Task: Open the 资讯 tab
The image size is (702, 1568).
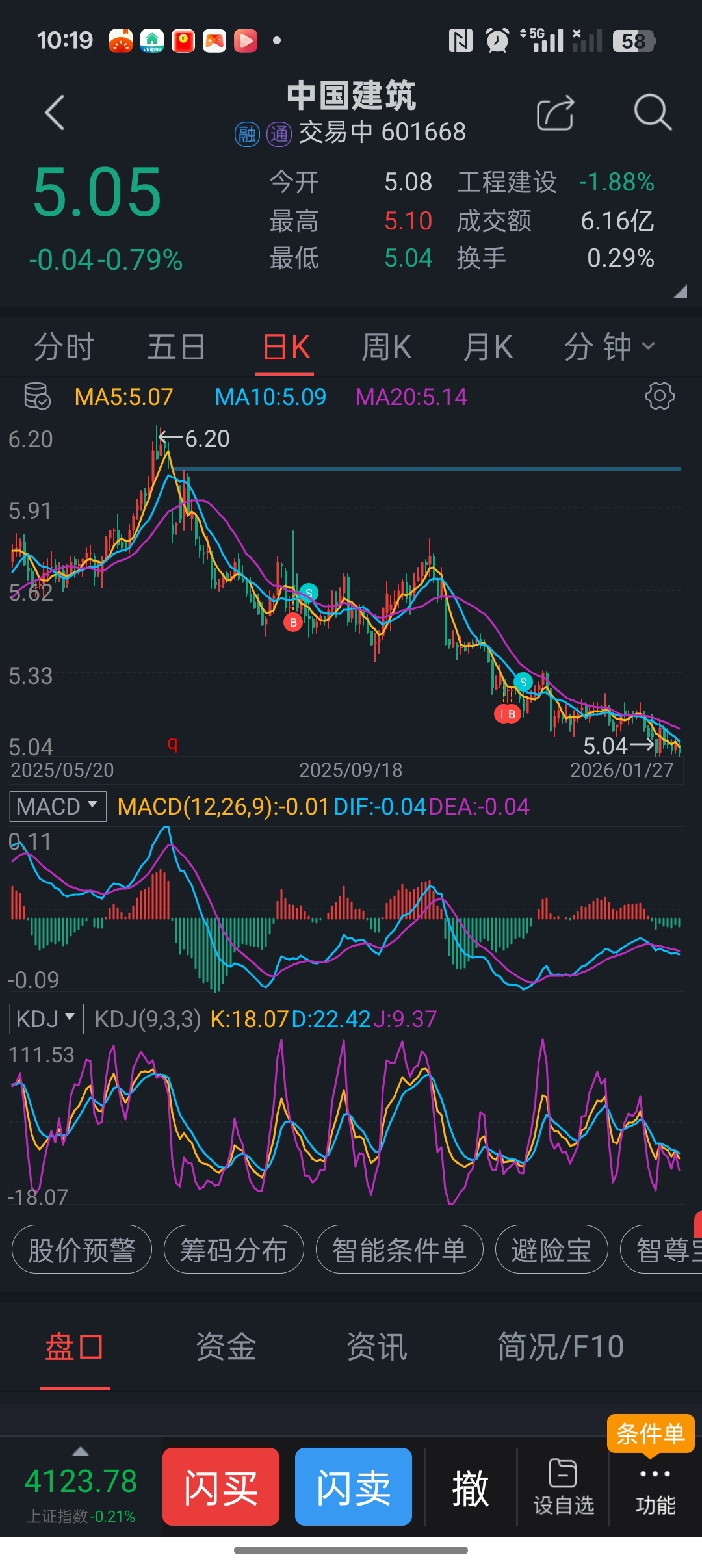Action: click(377, 1346)
